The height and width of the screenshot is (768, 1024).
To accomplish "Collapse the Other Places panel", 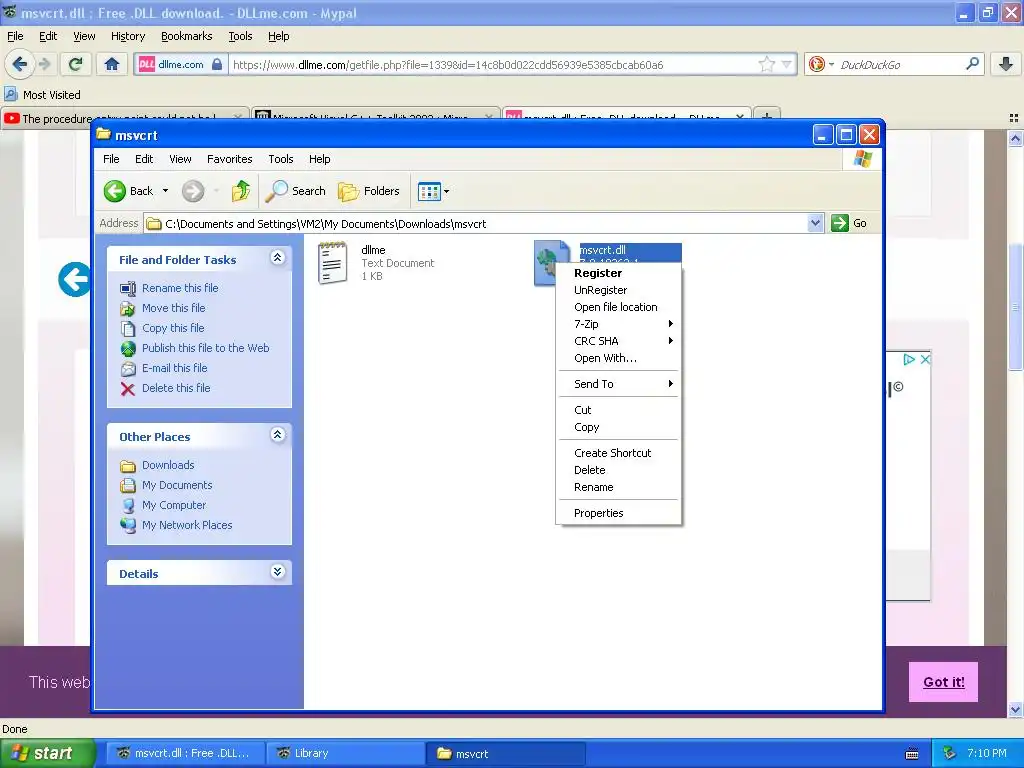I will pos(278,435).
